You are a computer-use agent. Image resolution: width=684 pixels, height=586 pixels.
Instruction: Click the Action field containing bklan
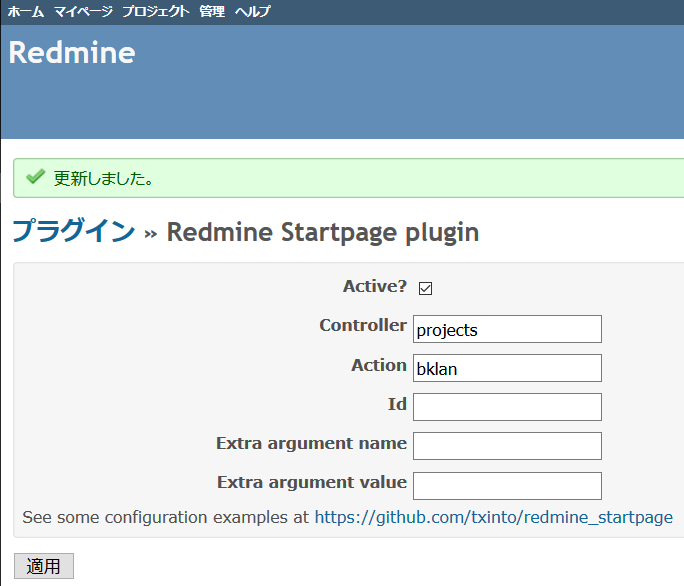507,368
